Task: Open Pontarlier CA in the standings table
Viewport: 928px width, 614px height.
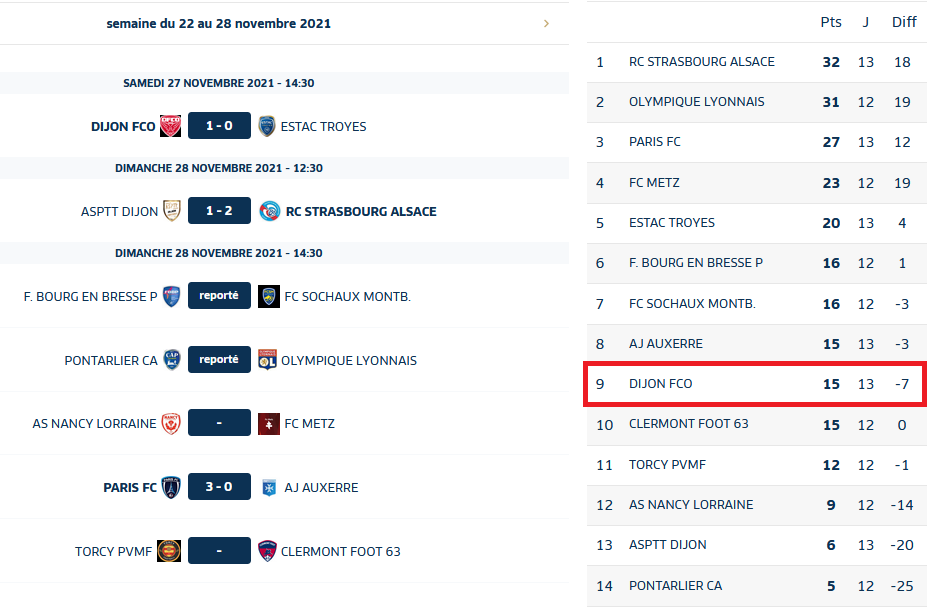Action: [675, 585]
